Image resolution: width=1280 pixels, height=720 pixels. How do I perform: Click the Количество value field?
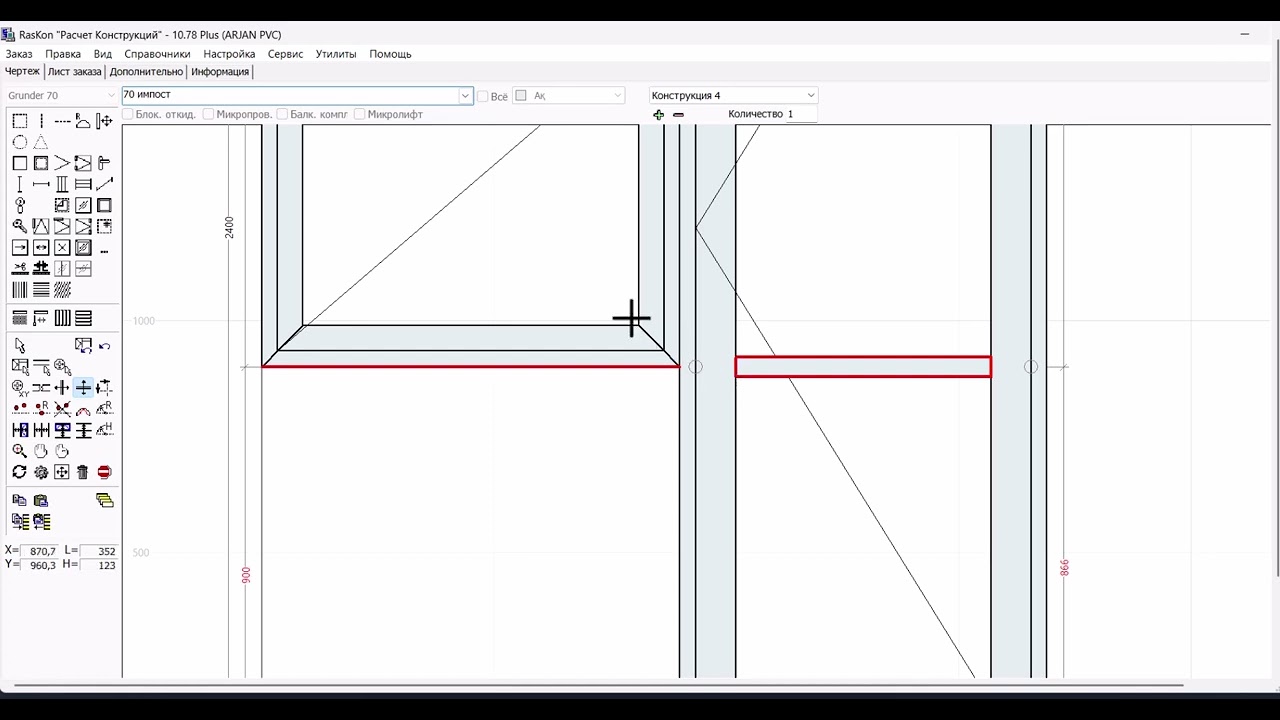click(800, 114)
